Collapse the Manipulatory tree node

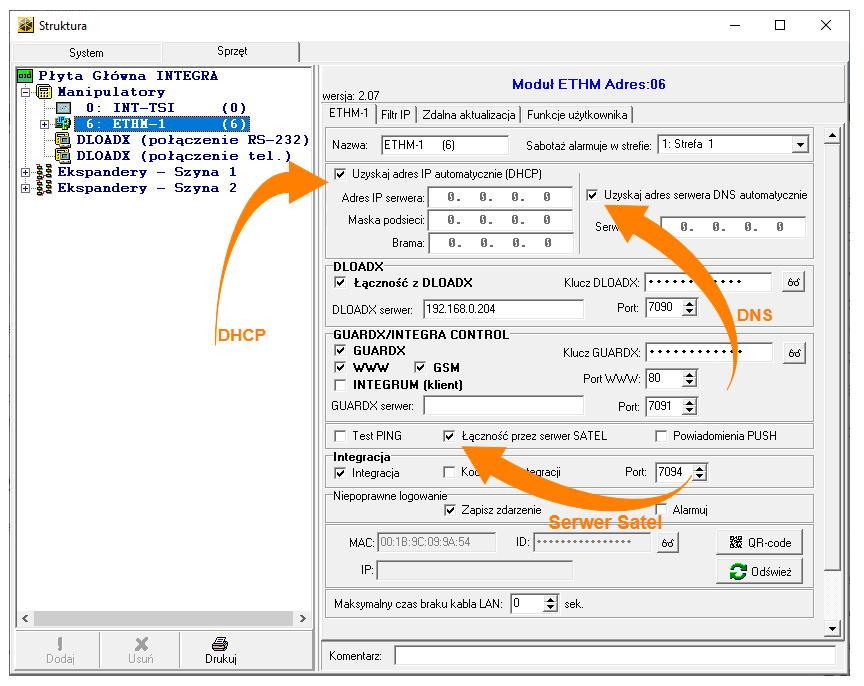pos(25,92)
